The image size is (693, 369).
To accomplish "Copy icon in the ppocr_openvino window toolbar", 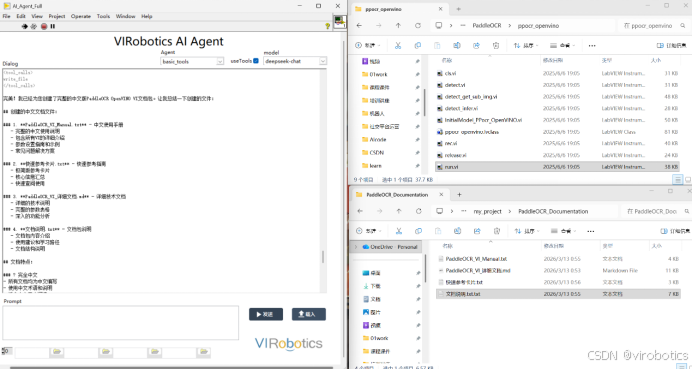I will [x=418, y=46].
